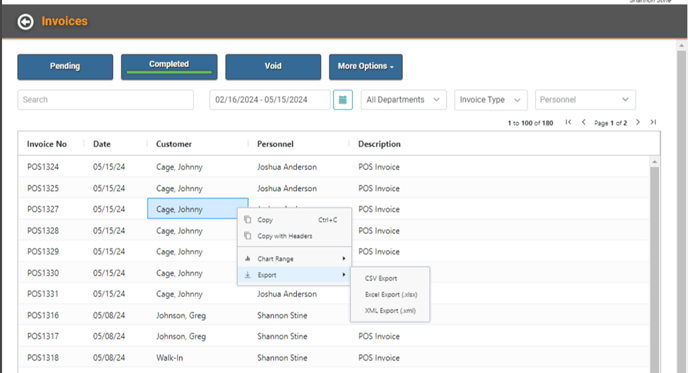Viewport: 688px width, 373px height.
Task: Expand the Chart Range submenu arrow
Action: (x=344, y=258)
